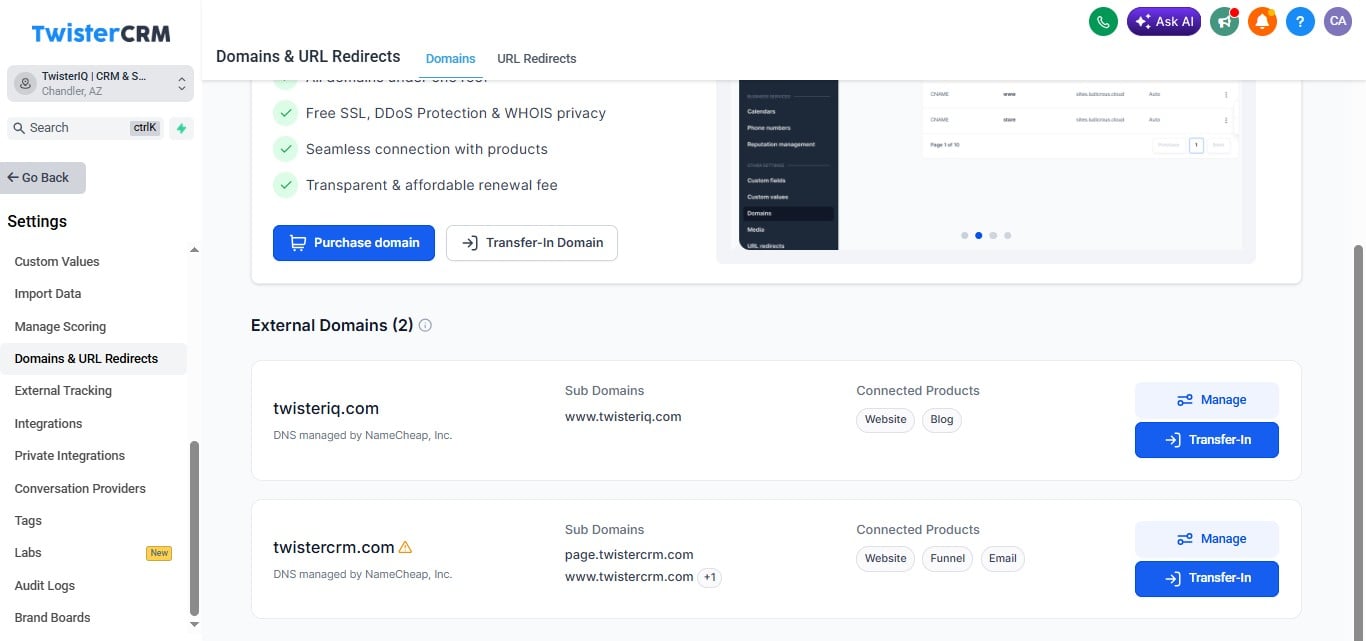
Task: Select the Domains tab
Action: (450, 58)
